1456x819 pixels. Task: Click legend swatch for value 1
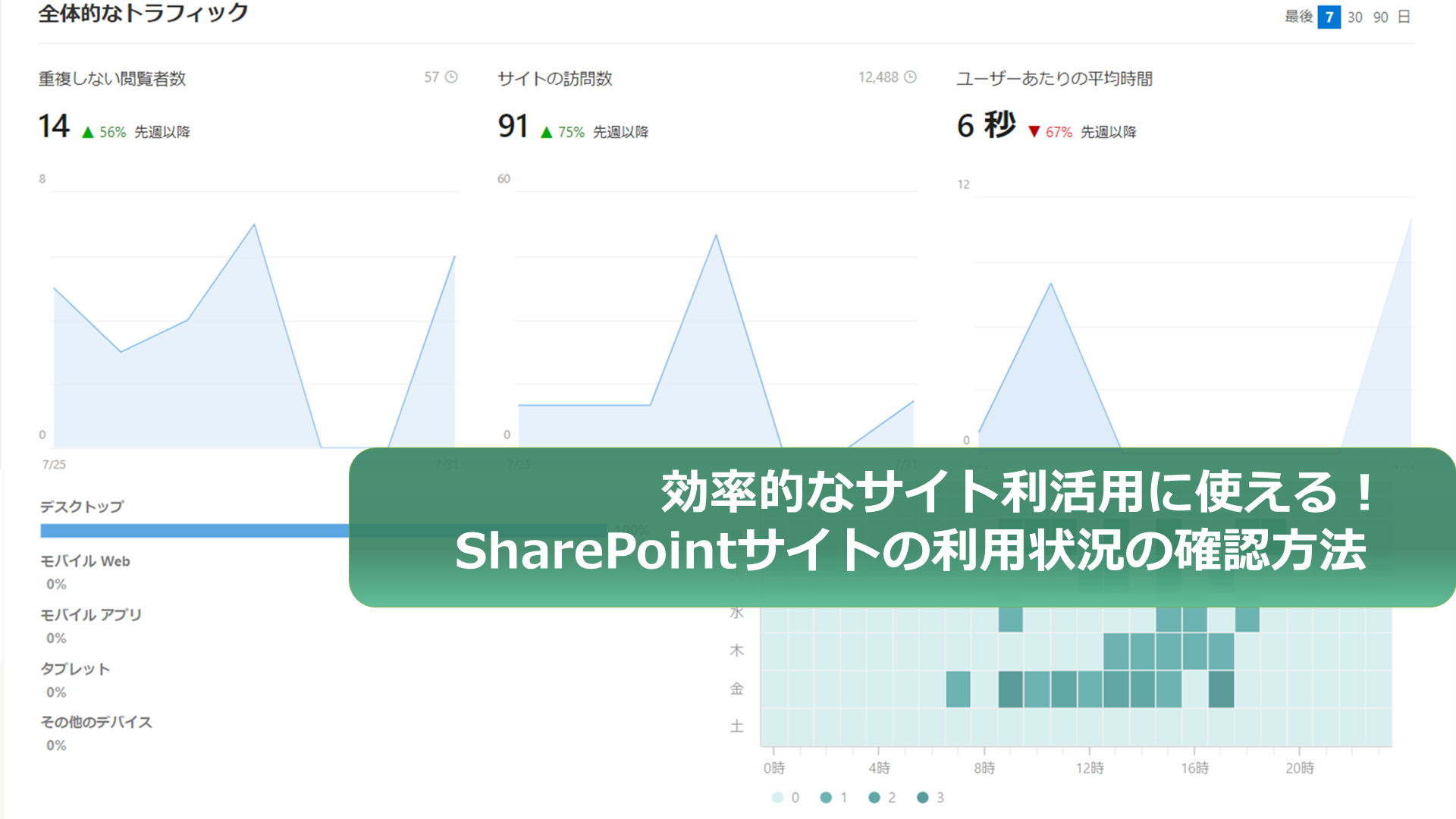coord(826,797)
